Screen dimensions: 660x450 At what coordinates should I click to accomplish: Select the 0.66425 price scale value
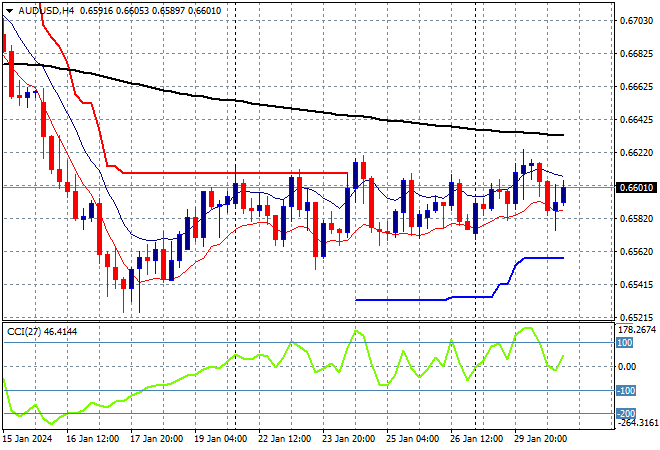pos(636,120)
